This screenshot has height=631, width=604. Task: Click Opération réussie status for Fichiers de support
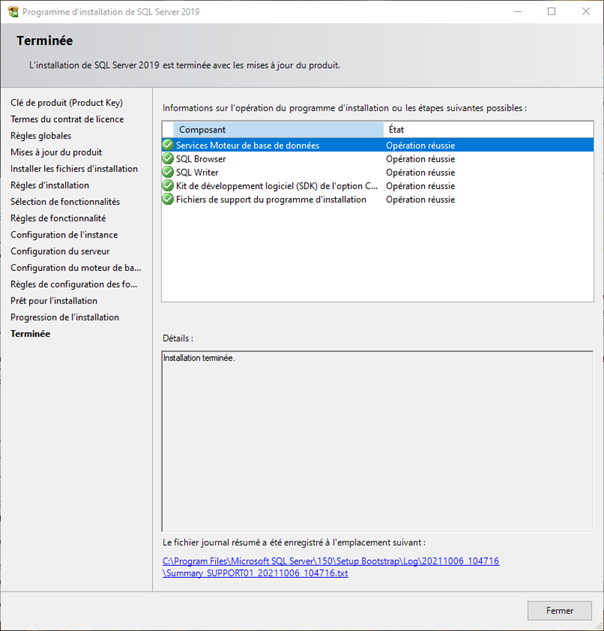tap(421, 200)
